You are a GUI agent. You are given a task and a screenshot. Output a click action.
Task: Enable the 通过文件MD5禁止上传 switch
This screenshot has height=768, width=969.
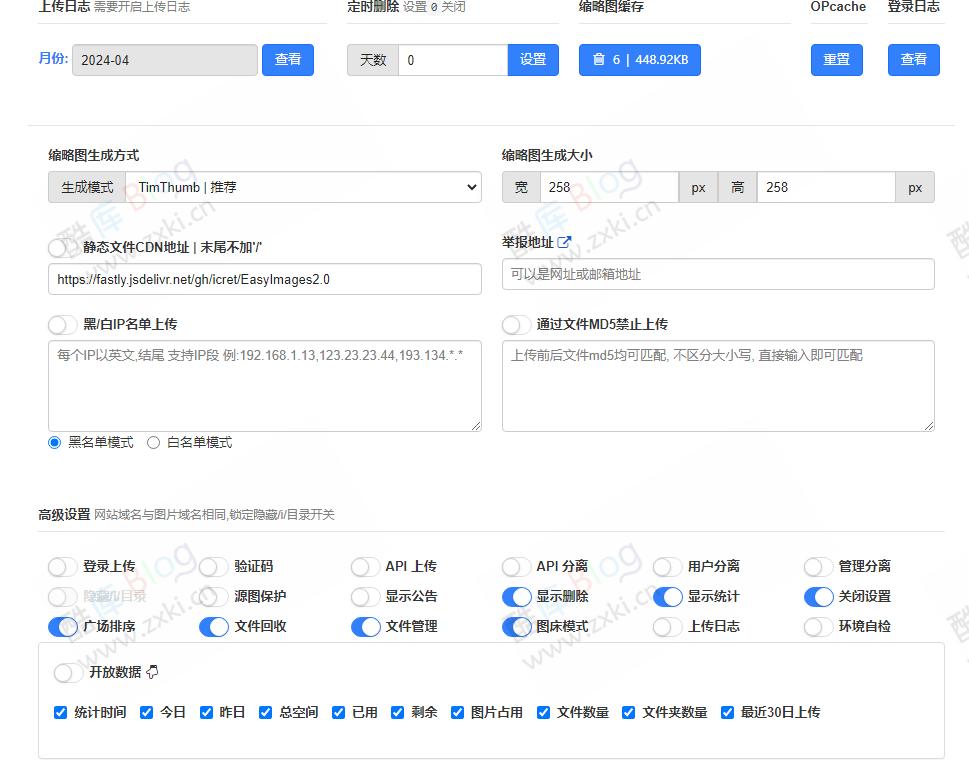point(517,324)
